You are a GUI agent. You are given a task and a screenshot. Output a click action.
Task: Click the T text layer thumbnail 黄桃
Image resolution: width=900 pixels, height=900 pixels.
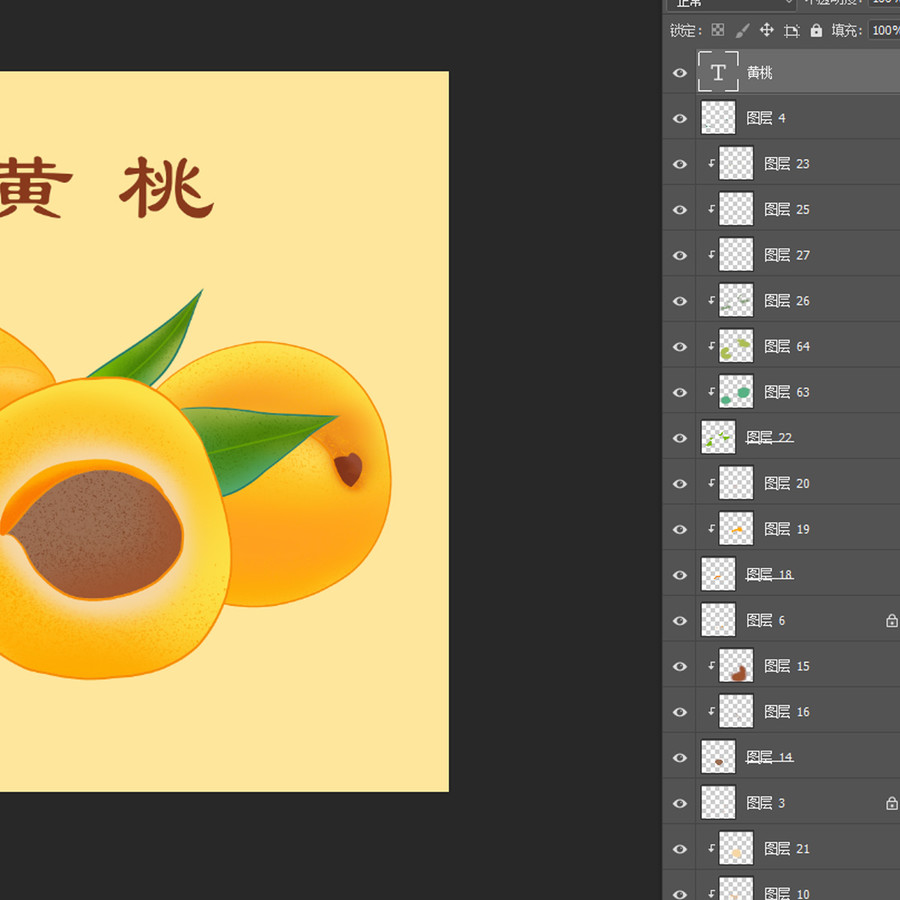[x=718, y=72]
